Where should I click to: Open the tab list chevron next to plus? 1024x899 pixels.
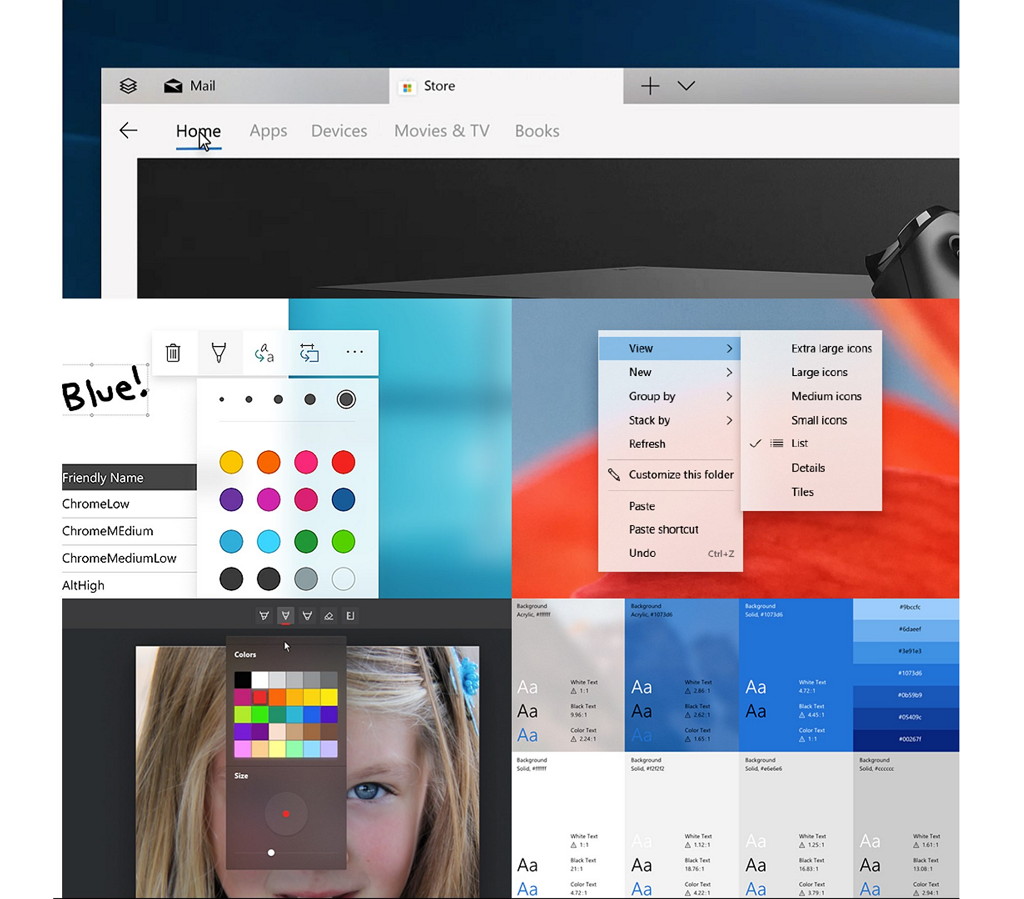coord(686,86)
